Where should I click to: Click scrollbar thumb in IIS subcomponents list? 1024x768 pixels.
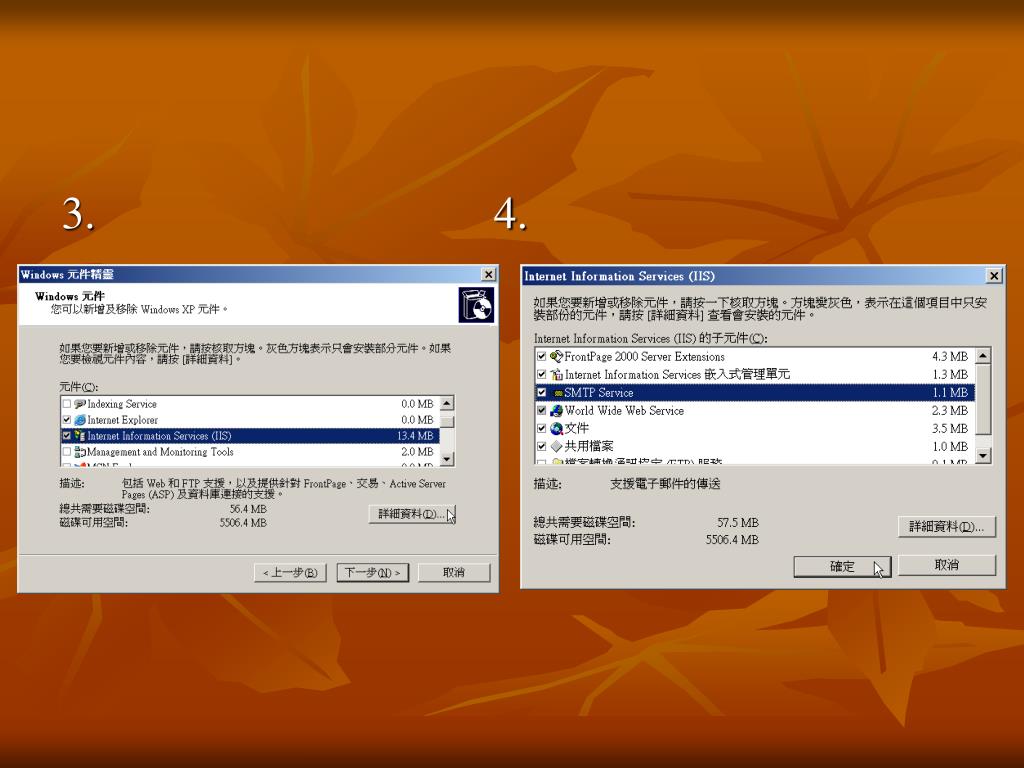click(983, 399)
